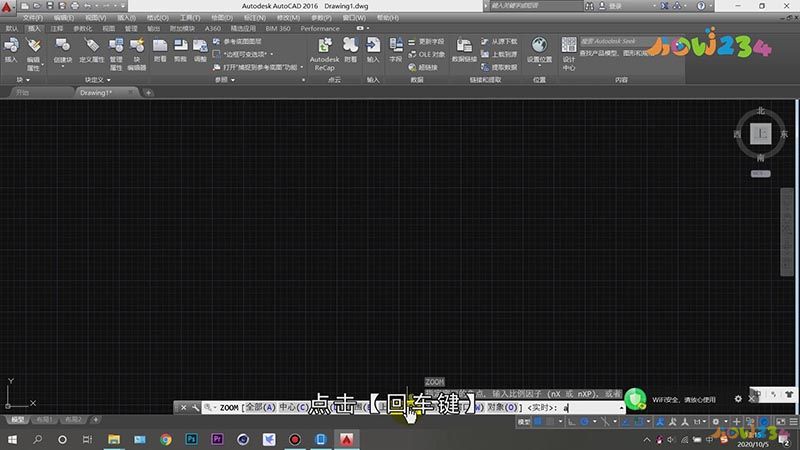Click Upload to Source (上载到源) button
Image resolution: width=800 pixels, height=450 pixels.
click(x=499, y=54)
